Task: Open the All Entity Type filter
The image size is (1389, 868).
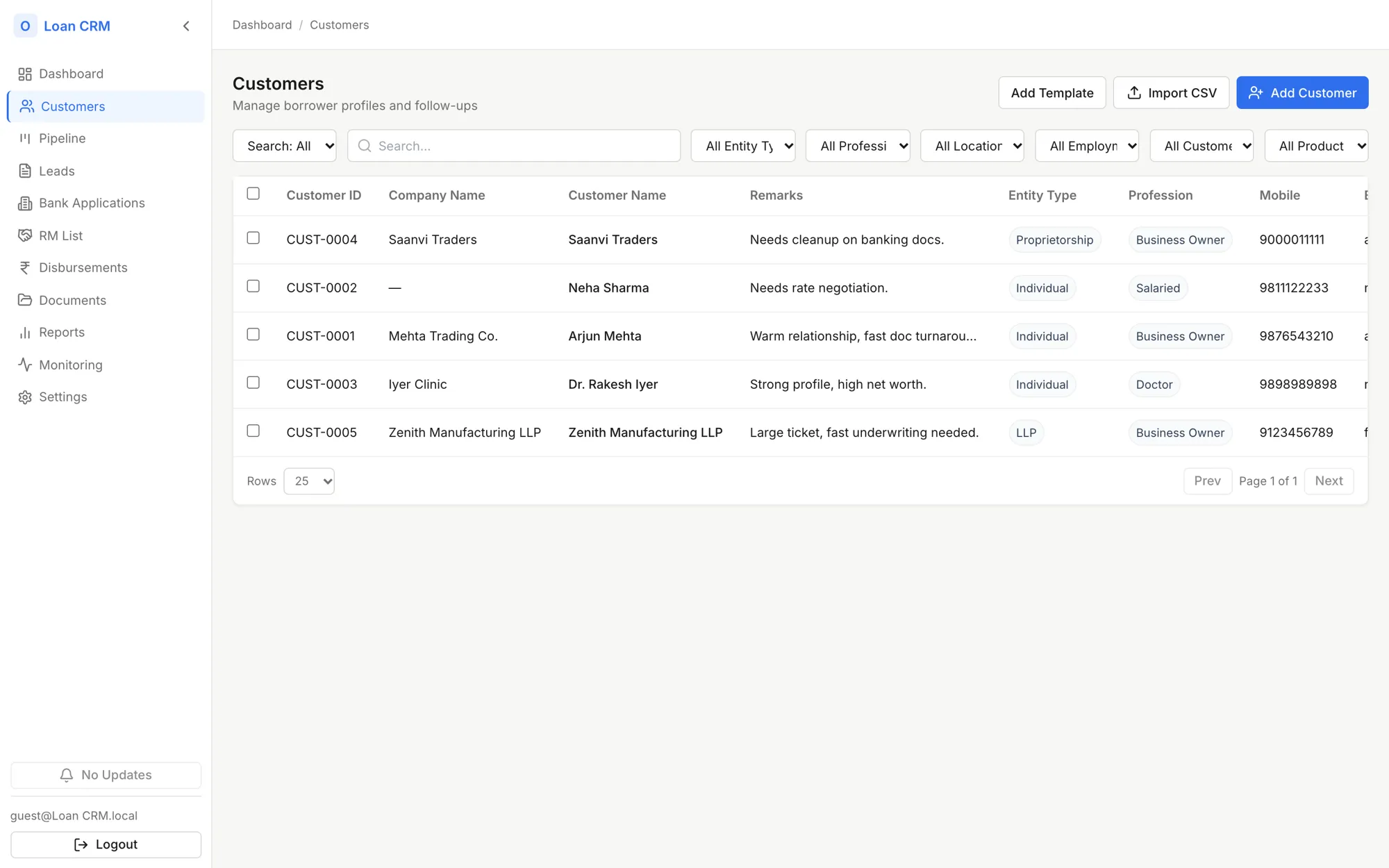Action: (743, 146)
